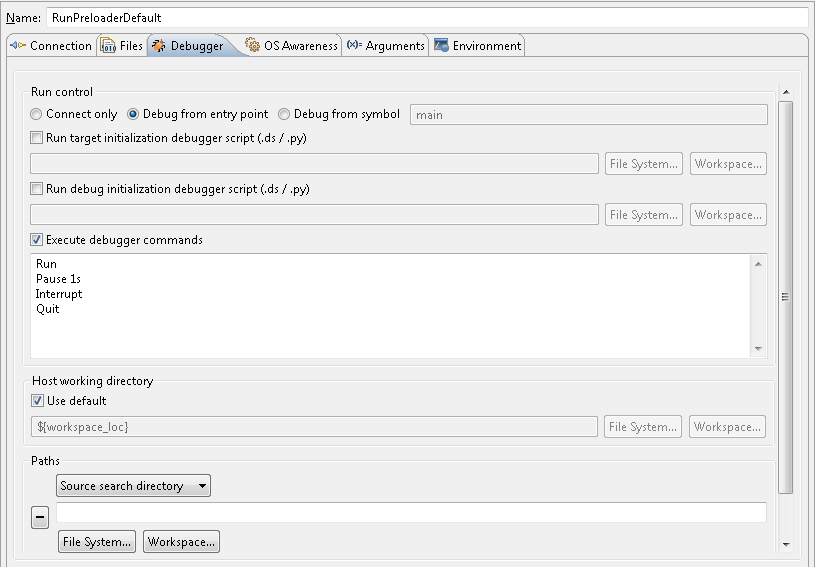Click the 'Run' command line
The width and height of the screenshot is (815, 567).
[46, 264]
